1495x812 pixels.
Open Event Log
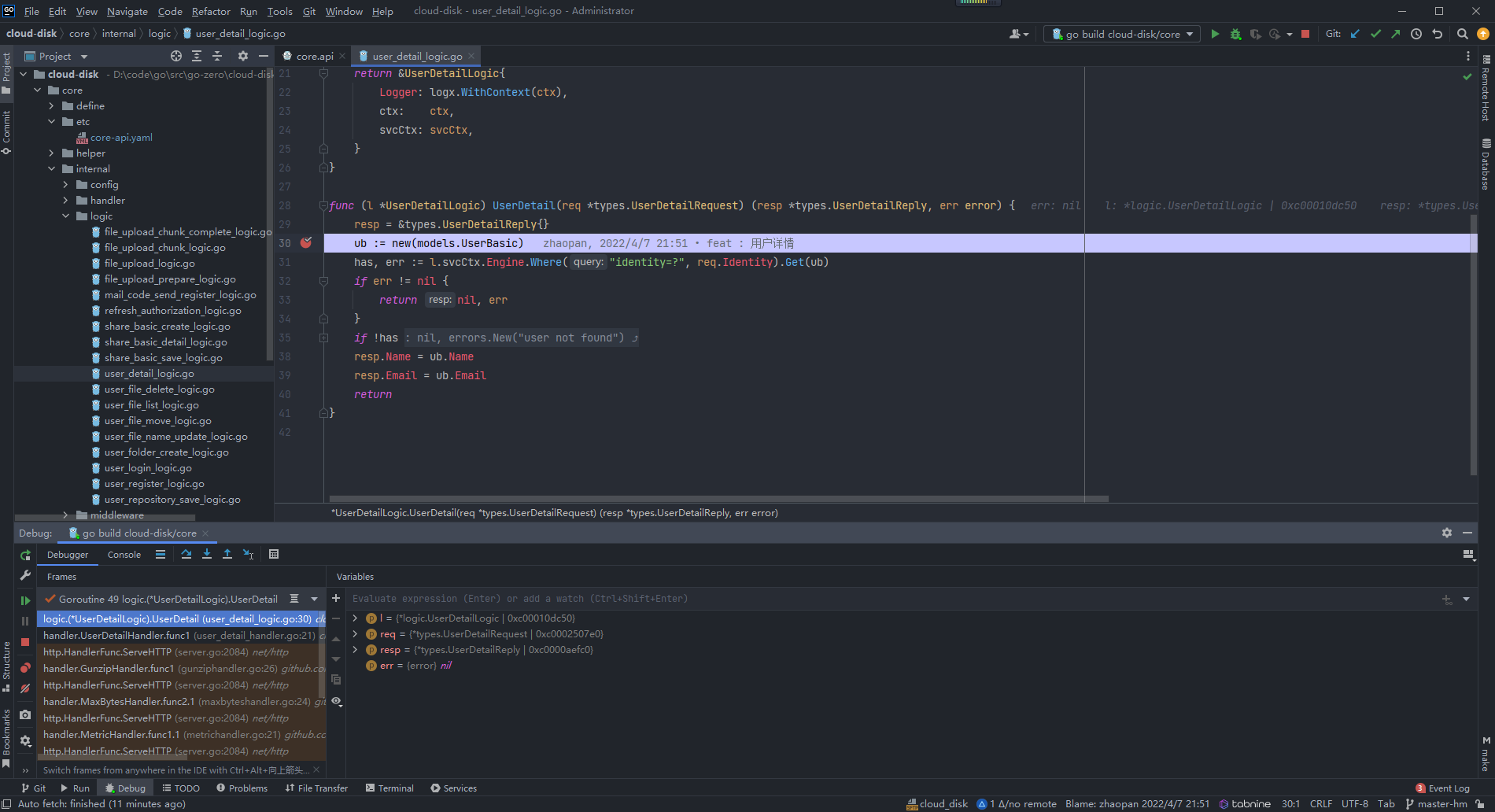point(1442,788)
